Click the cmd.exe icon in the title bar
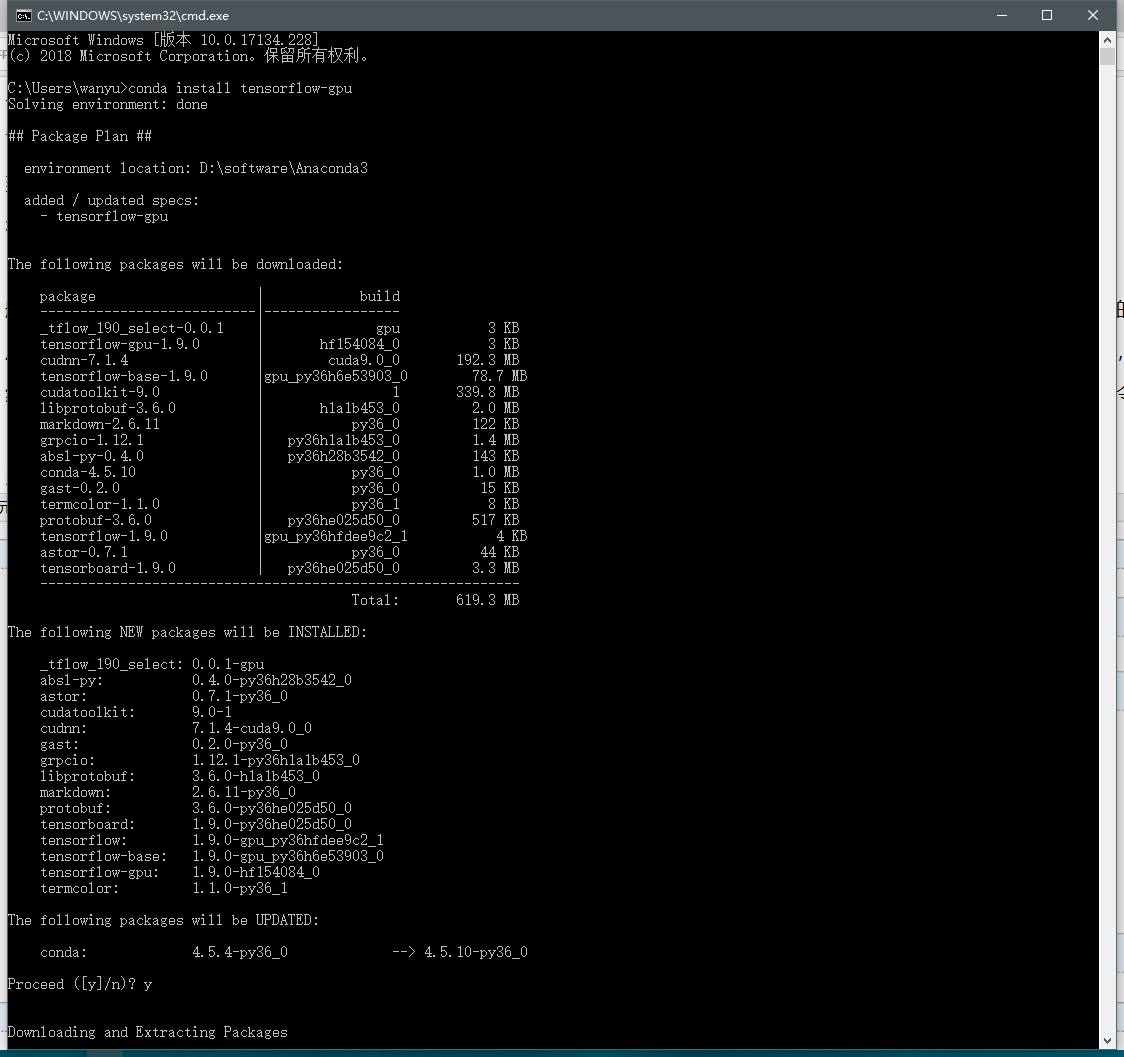Image resolution: width=1124 pixels, height=1057 pixels. tap(23, 16)
